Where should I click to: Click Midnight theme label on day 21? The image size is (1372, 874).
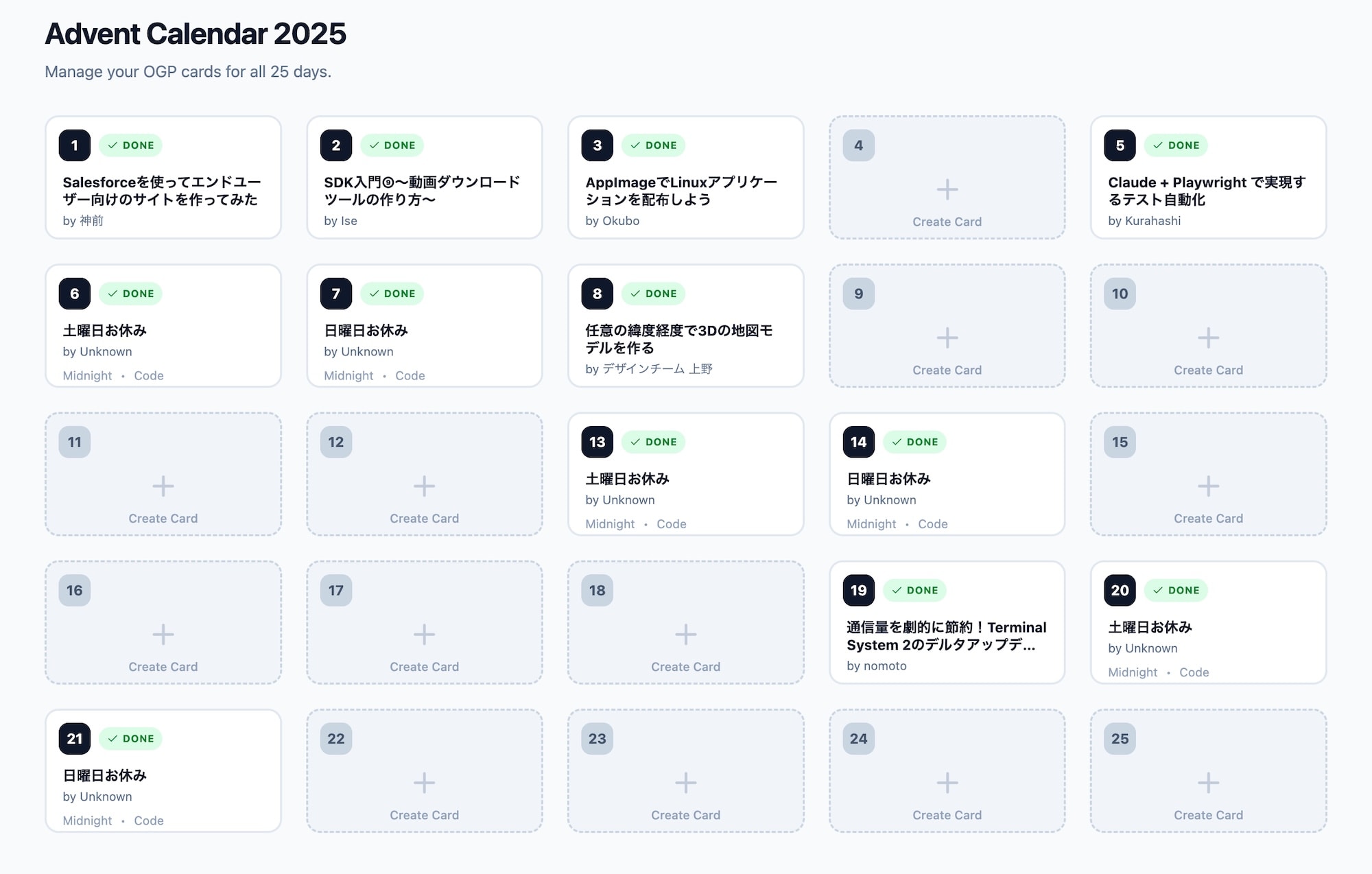click(x=87, y=820)
